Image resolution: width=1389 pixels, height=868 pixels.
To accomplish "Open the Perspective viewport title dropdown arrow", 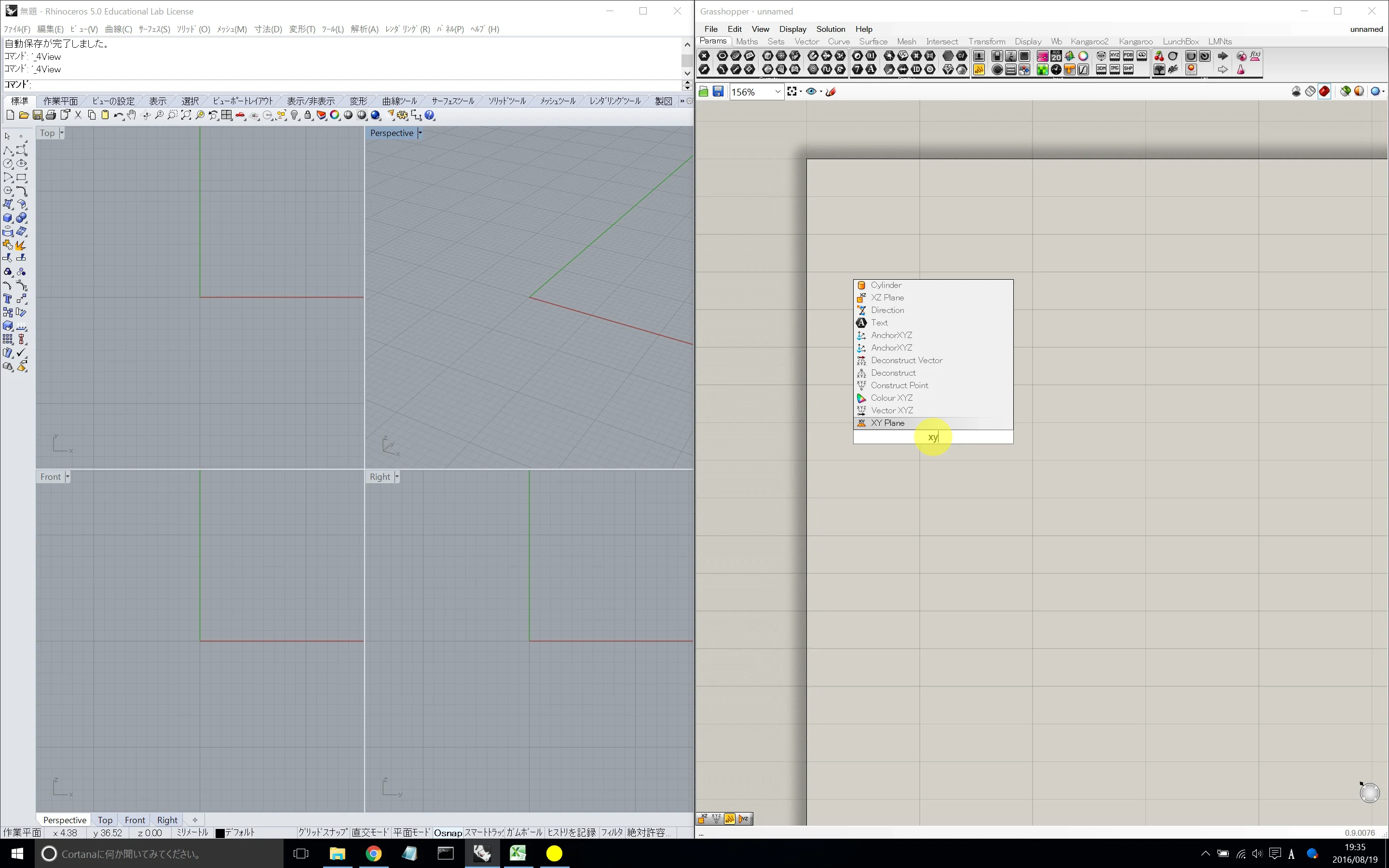I will click(x=420, y=133).
